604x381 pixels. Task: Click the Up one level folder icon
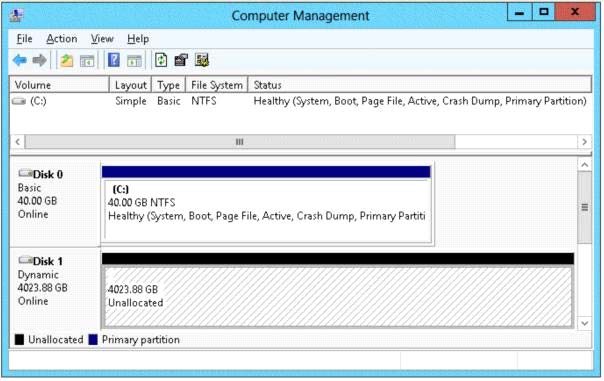coord(67,60)
